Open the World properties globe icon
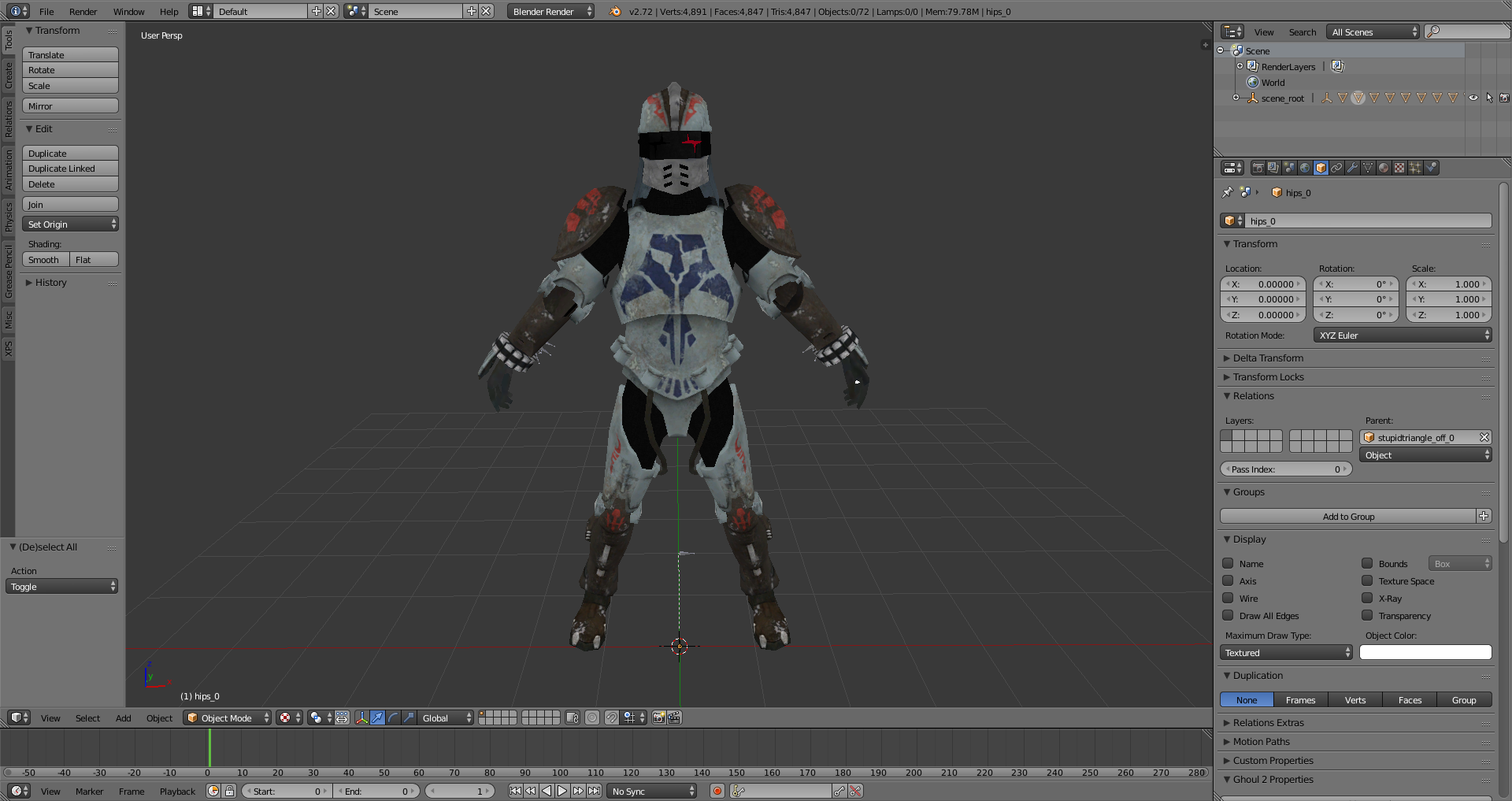The height and width of the screenshot is (801, 1512). (x=1305, y=168)
